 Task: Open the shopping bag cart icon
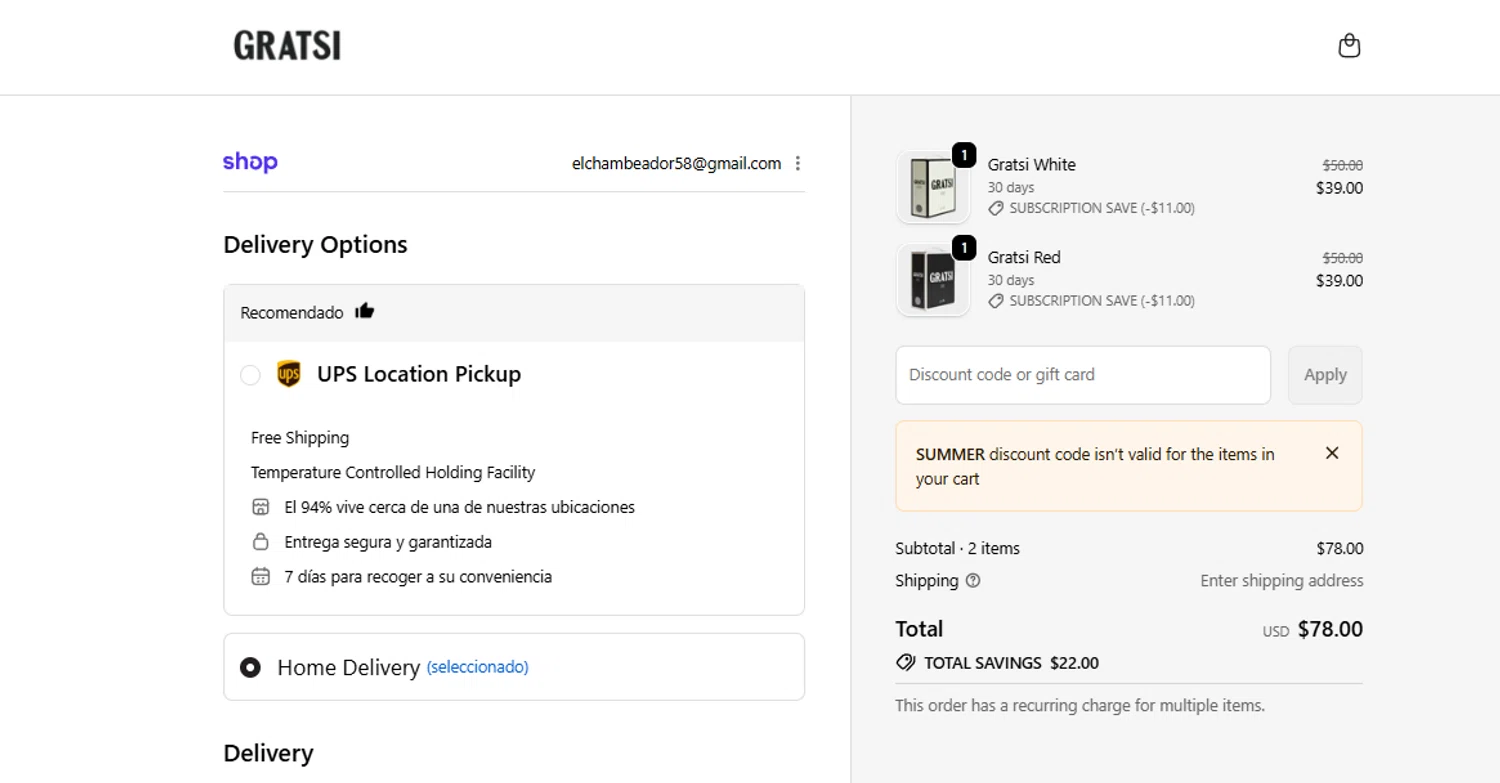(x=1349, y=46)
